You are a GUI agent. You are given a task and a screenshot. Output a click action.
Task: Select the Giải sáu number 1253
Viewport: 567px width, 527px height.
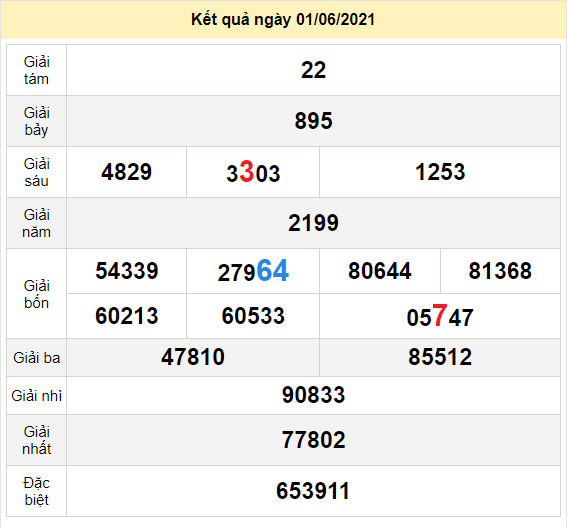[440, 172]
